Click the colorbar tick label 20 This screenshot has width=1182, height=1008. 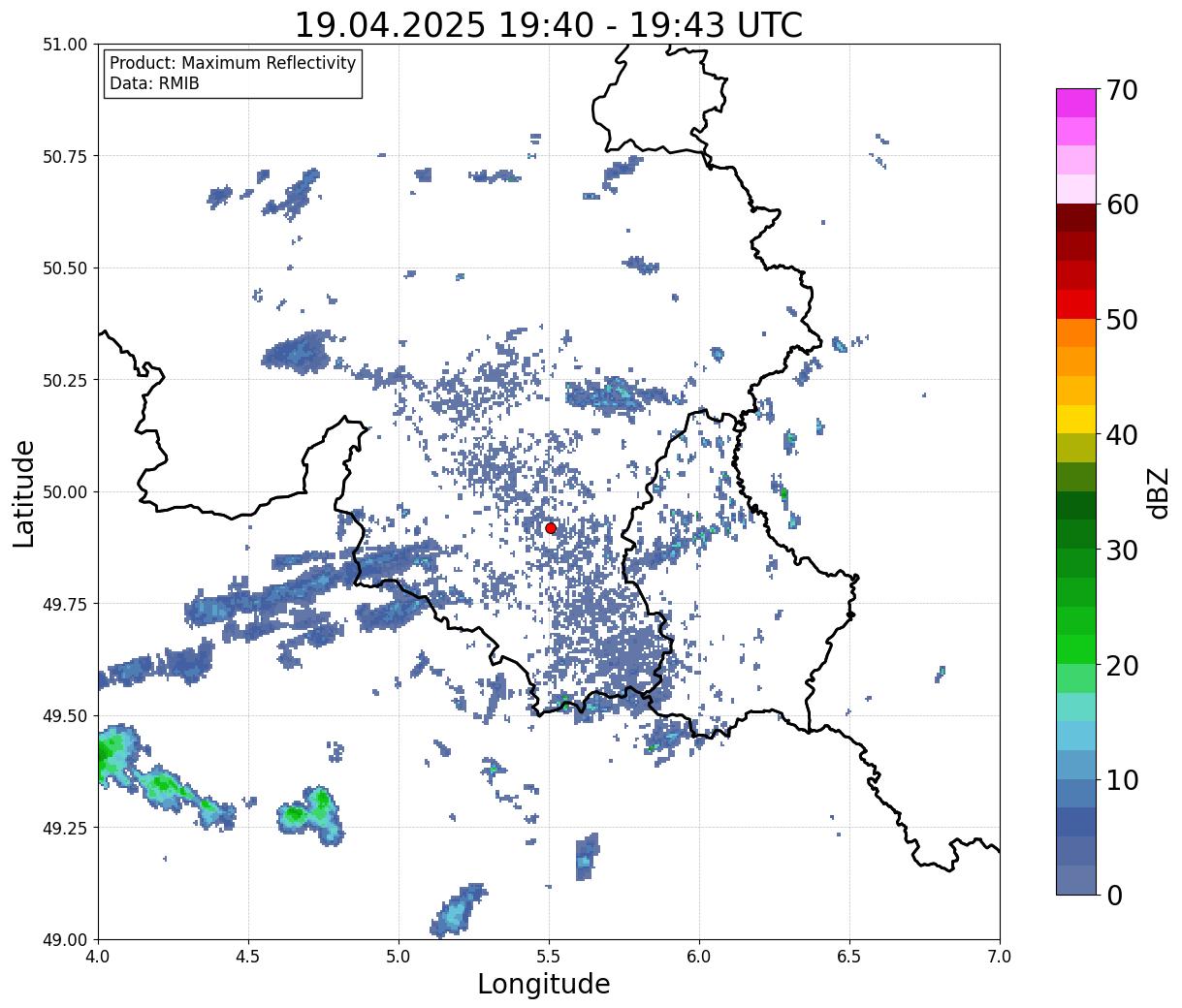pyautogui.click(x=1121, y=666)
